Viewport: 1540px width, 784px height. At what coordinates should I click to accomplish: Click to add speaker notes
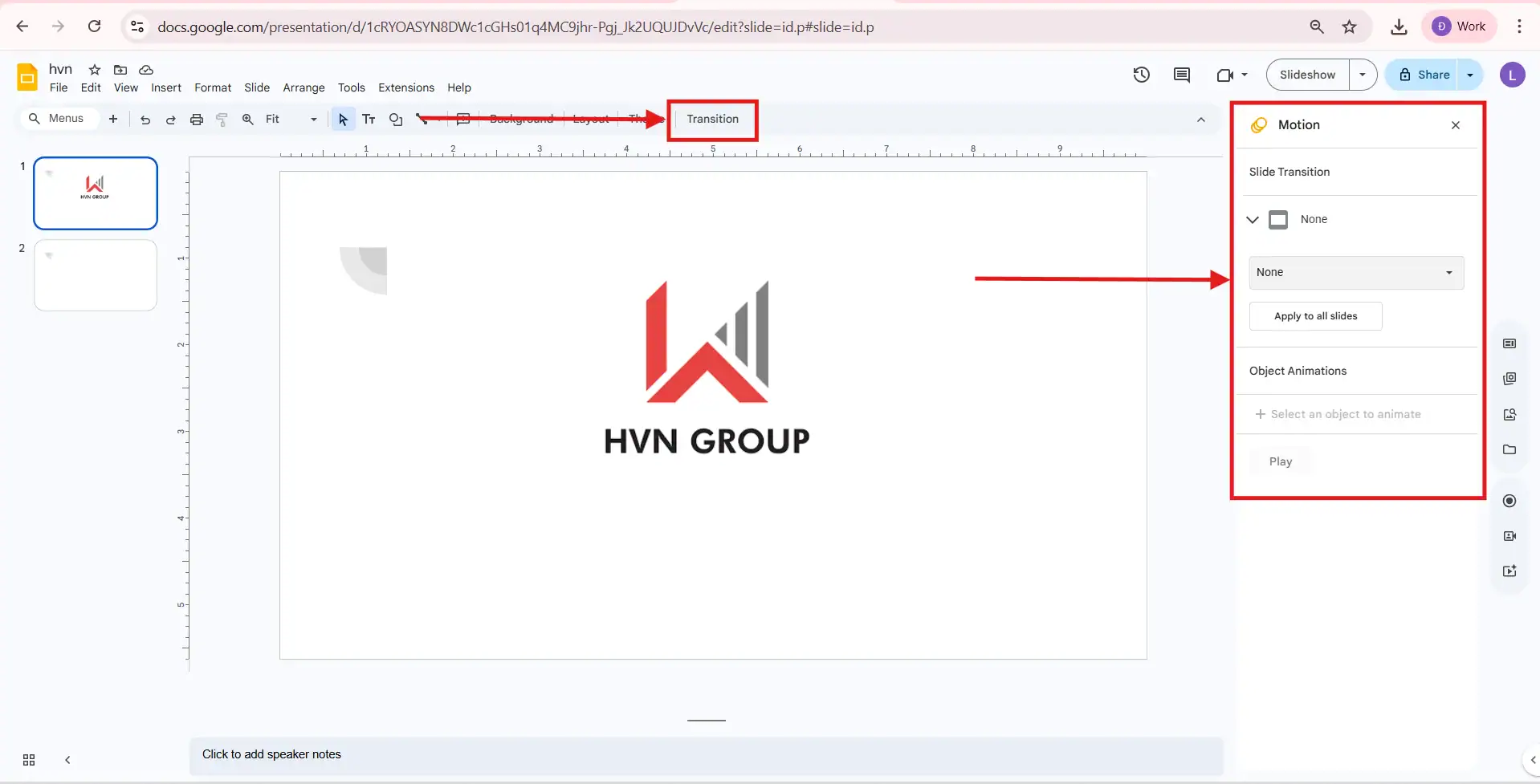pos(706,755)
